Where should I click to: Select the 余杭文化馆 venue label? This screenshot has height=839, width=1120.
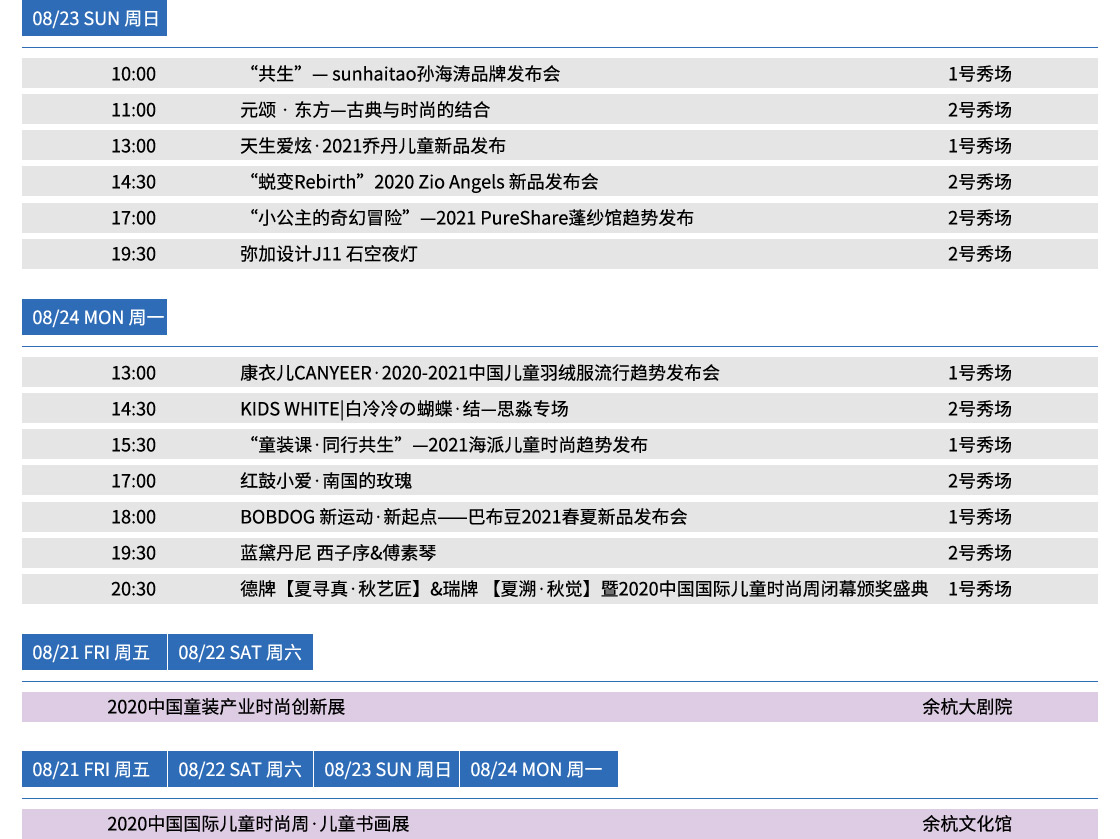[967, 824]
